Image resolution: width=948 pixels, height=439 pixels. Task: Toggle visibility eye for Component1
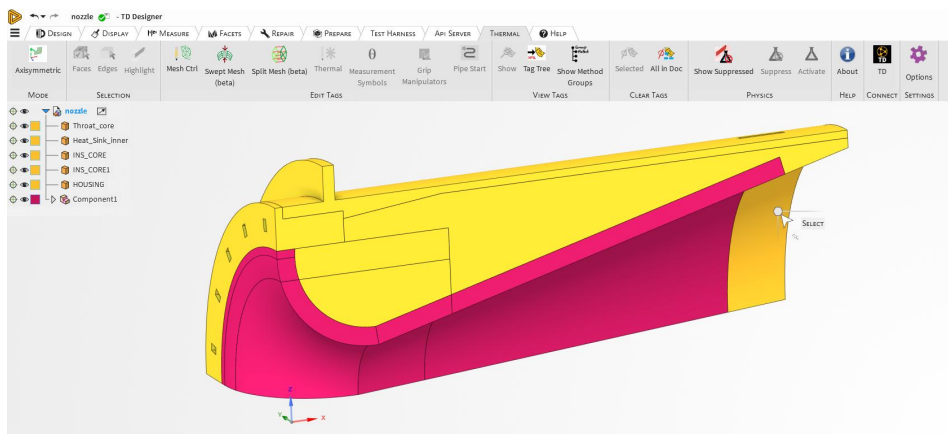click(24, 200)
